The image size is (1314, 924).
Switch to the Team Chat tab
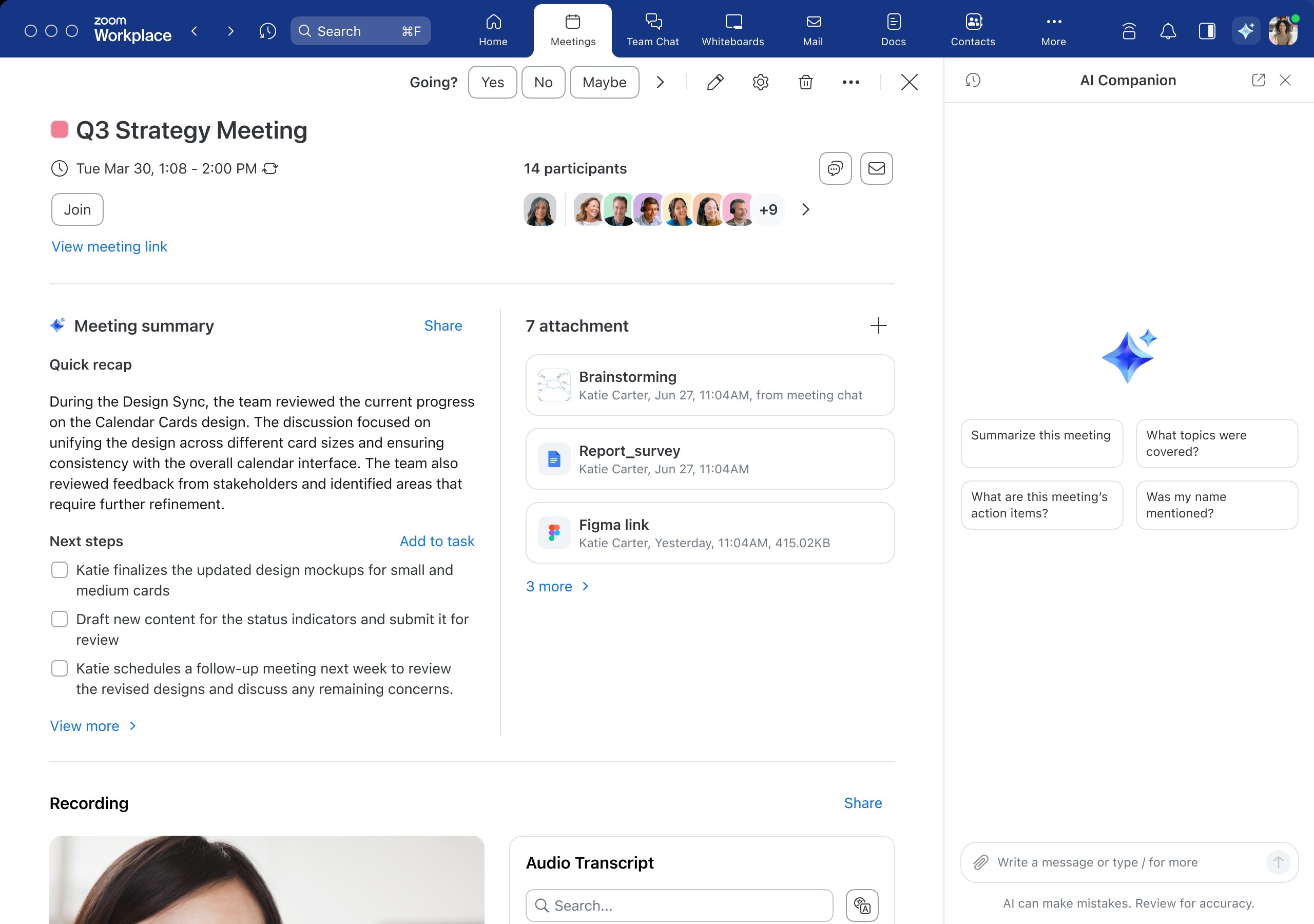[652, 31]
